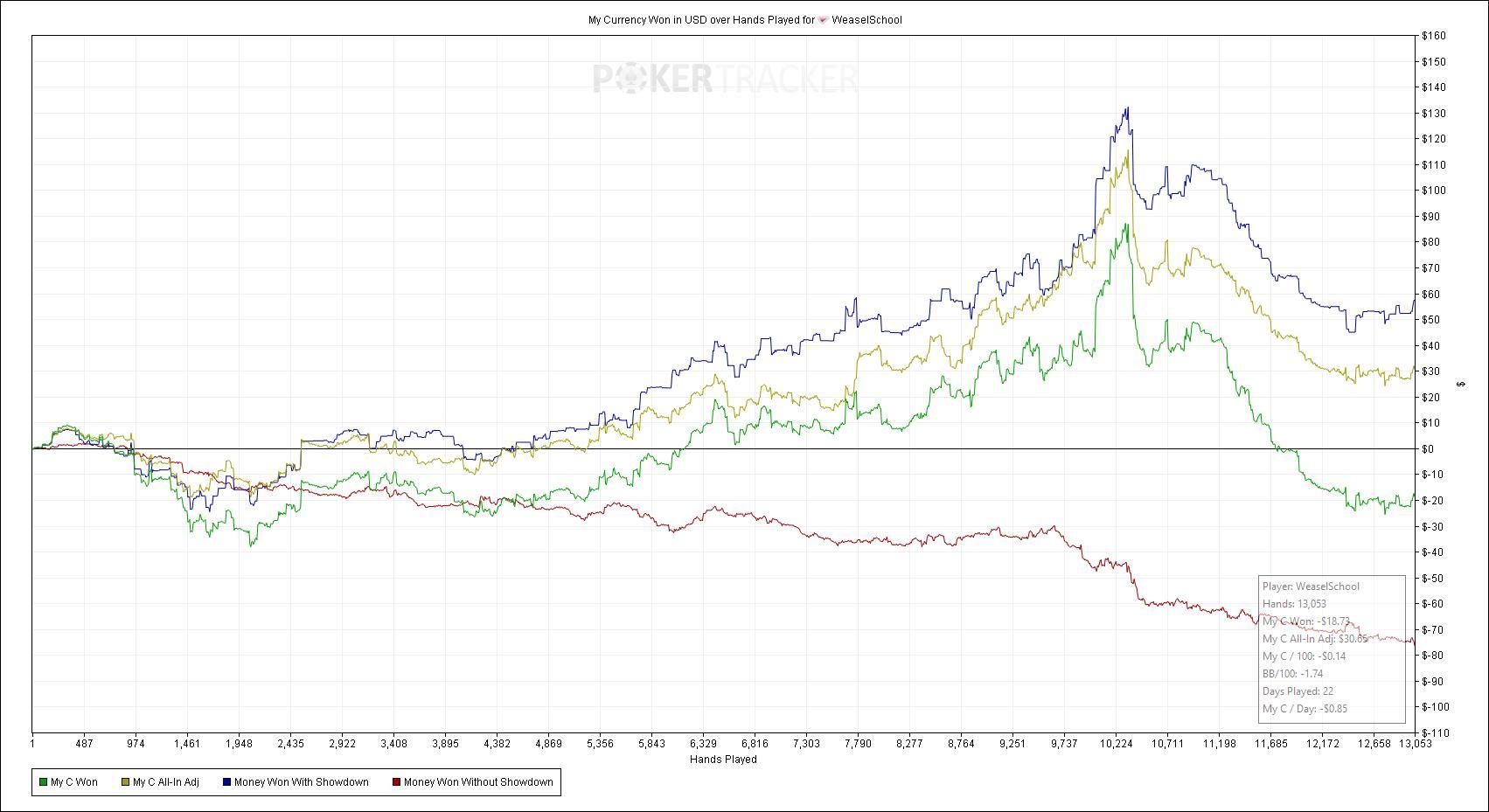
Task: Click the '13,053' x-axis tick label
Action: tap(1415, 744)
